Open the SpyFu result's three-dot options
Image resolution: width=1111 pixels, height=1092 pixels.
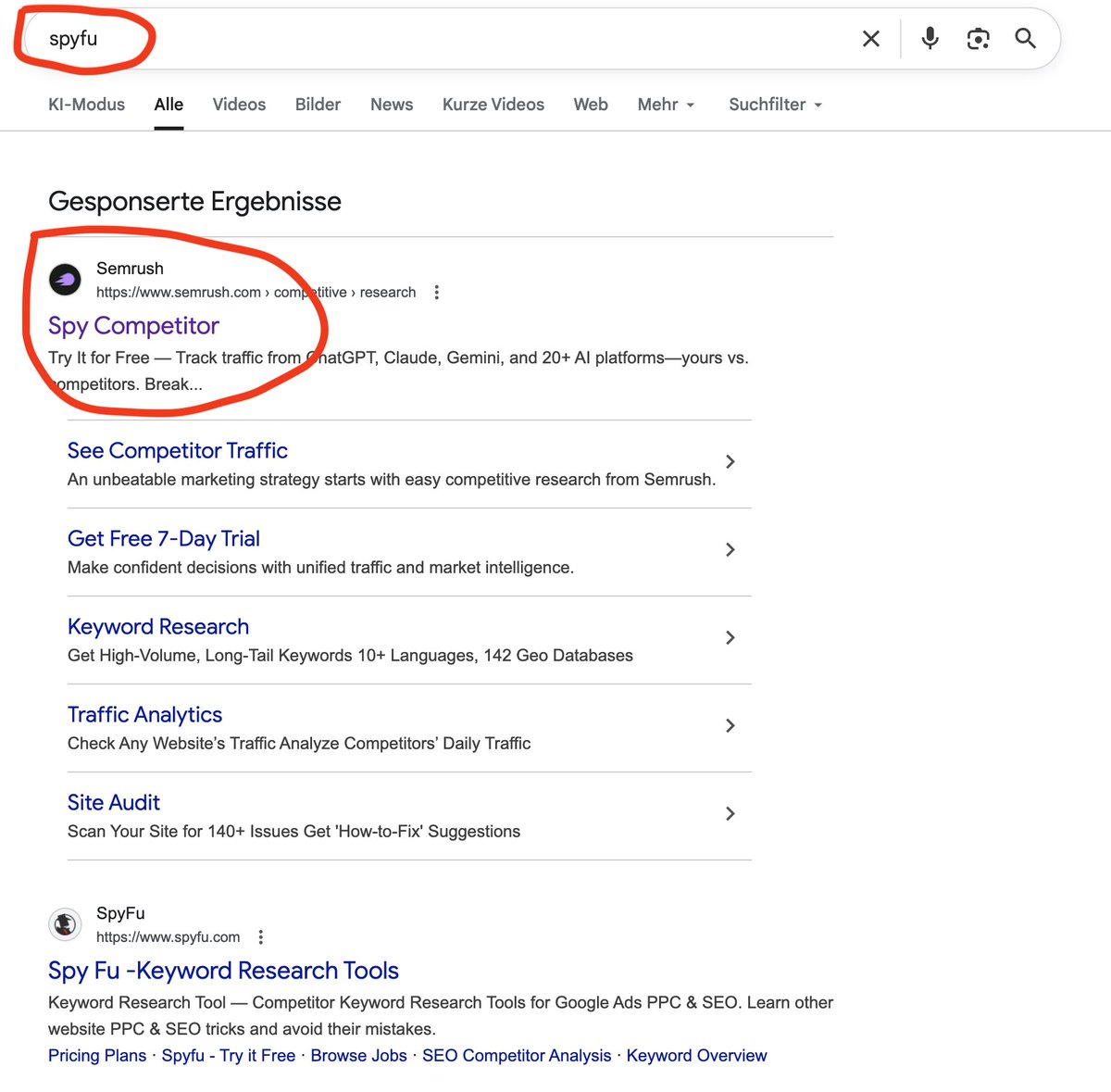pos(261,937)
